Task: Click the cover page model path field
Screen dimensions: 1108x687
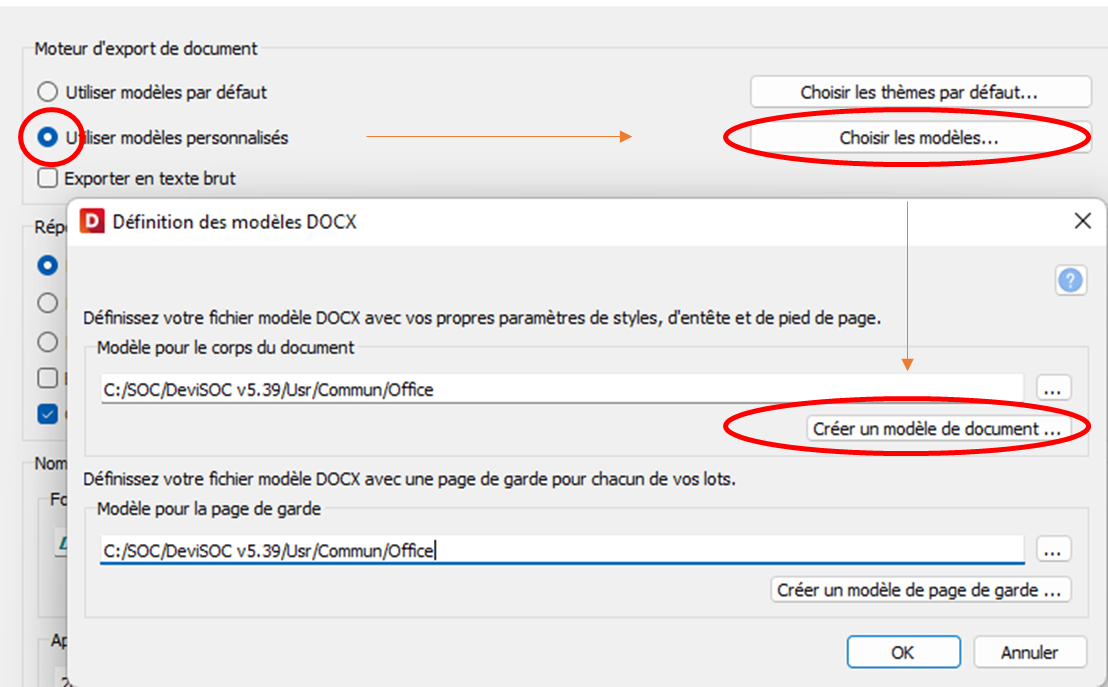Action: pos(562,551)
